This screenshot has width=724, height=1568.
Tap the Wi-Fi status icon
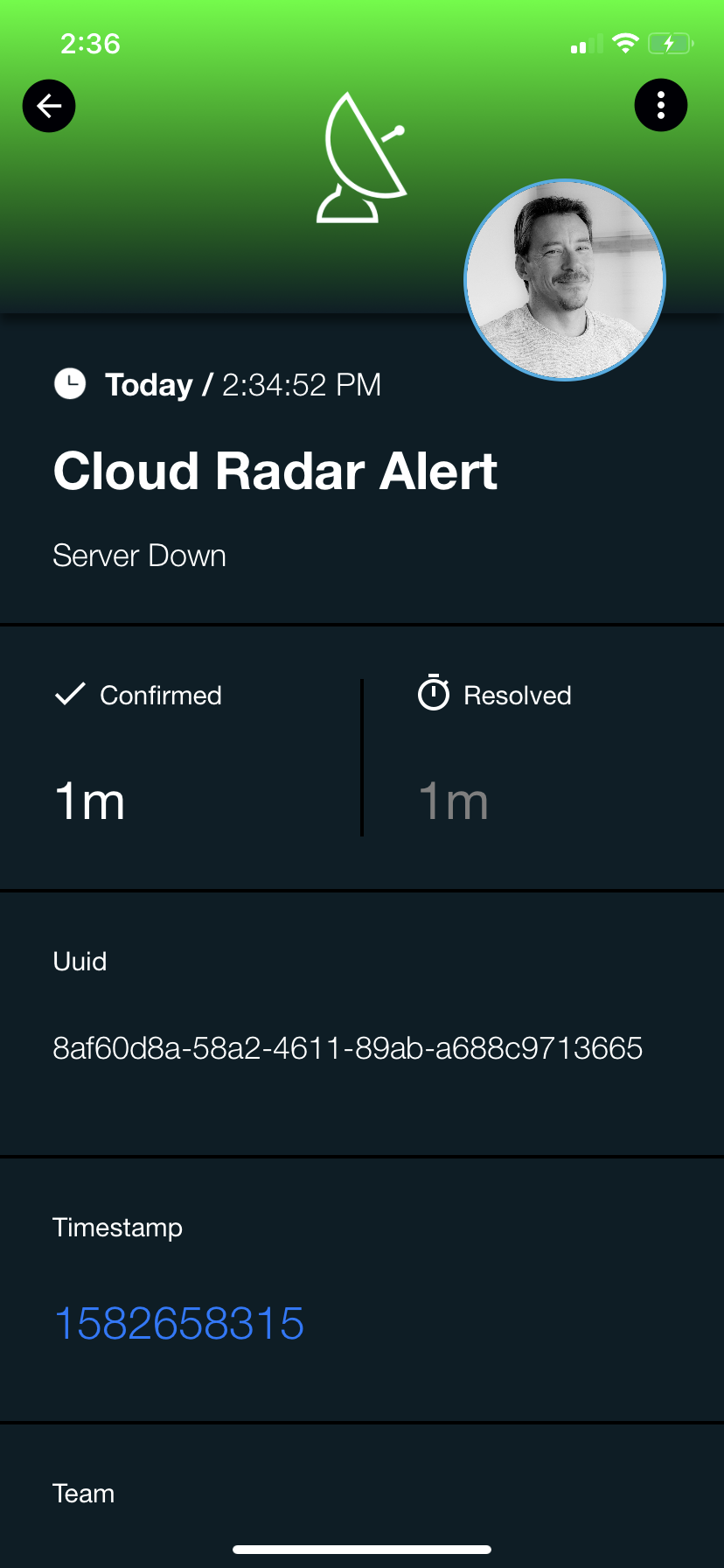point(625,43)
